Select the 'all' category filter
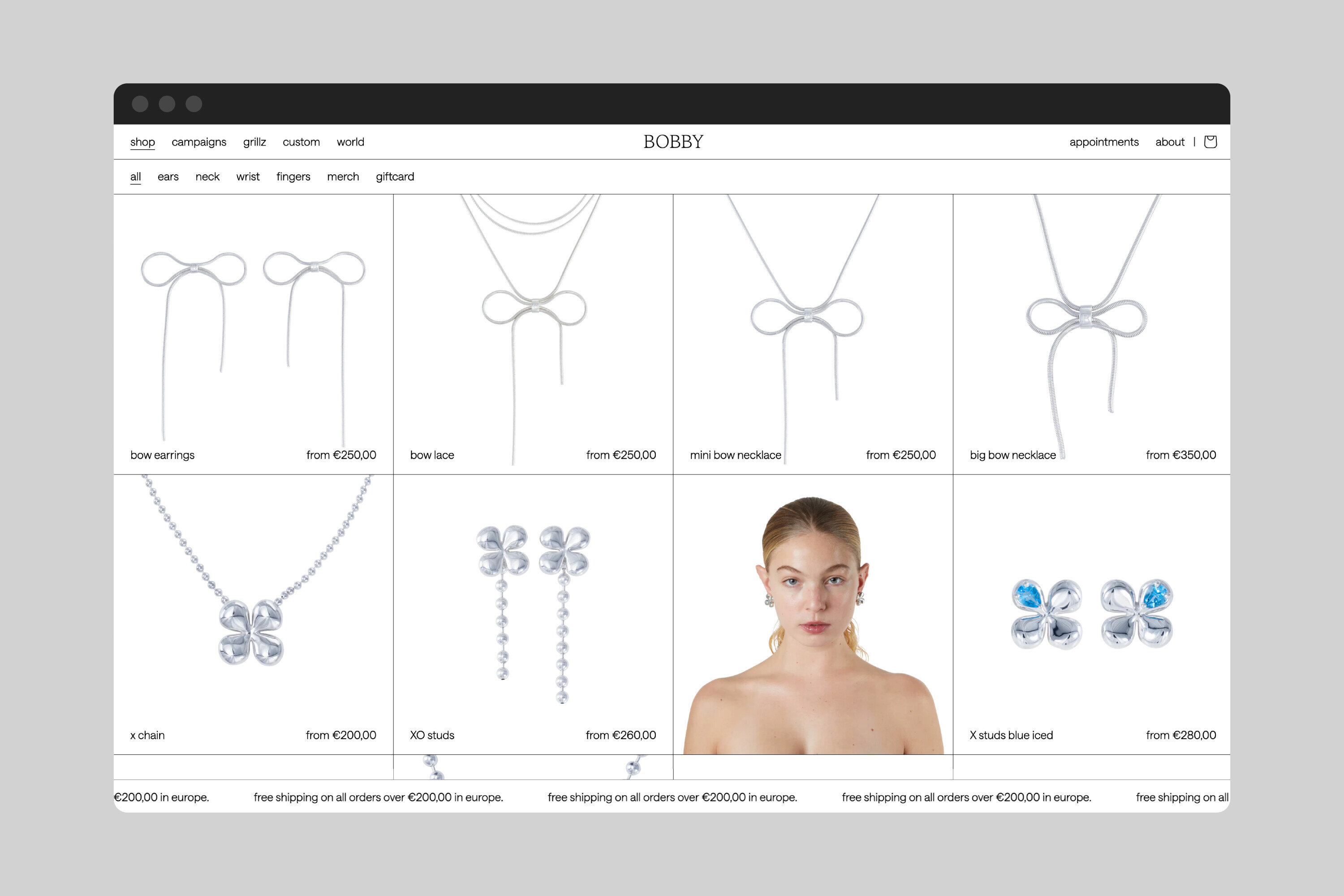The width and height of the screenshot is (1344, 896). pyautogui.click(x=135, y=177)
